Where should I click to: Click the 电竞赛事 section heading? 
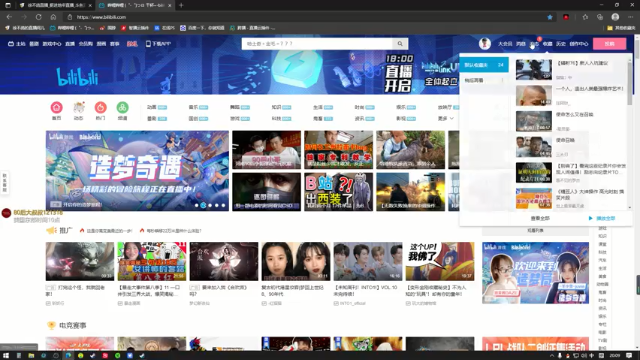(73, 325)
